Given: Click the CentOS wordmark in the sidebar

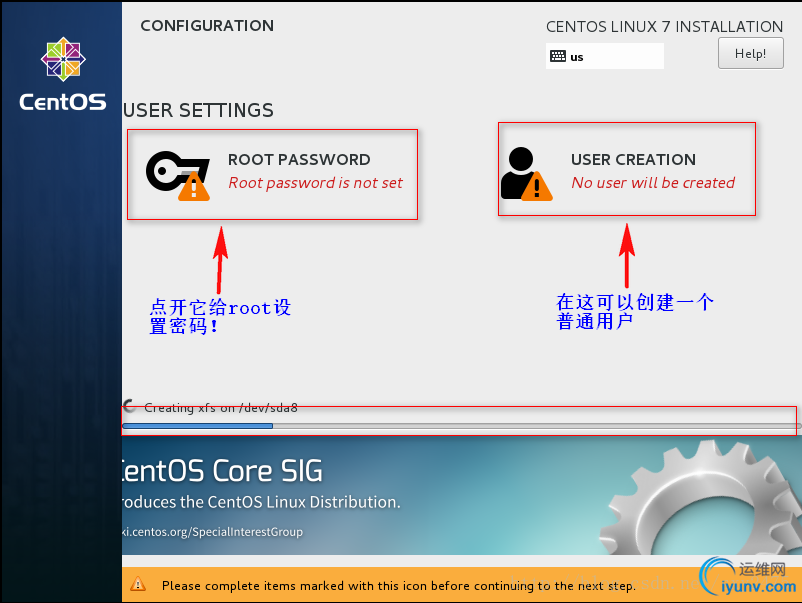Looking at the screenshot, I should pyautogui.click(x=63, y=102).
